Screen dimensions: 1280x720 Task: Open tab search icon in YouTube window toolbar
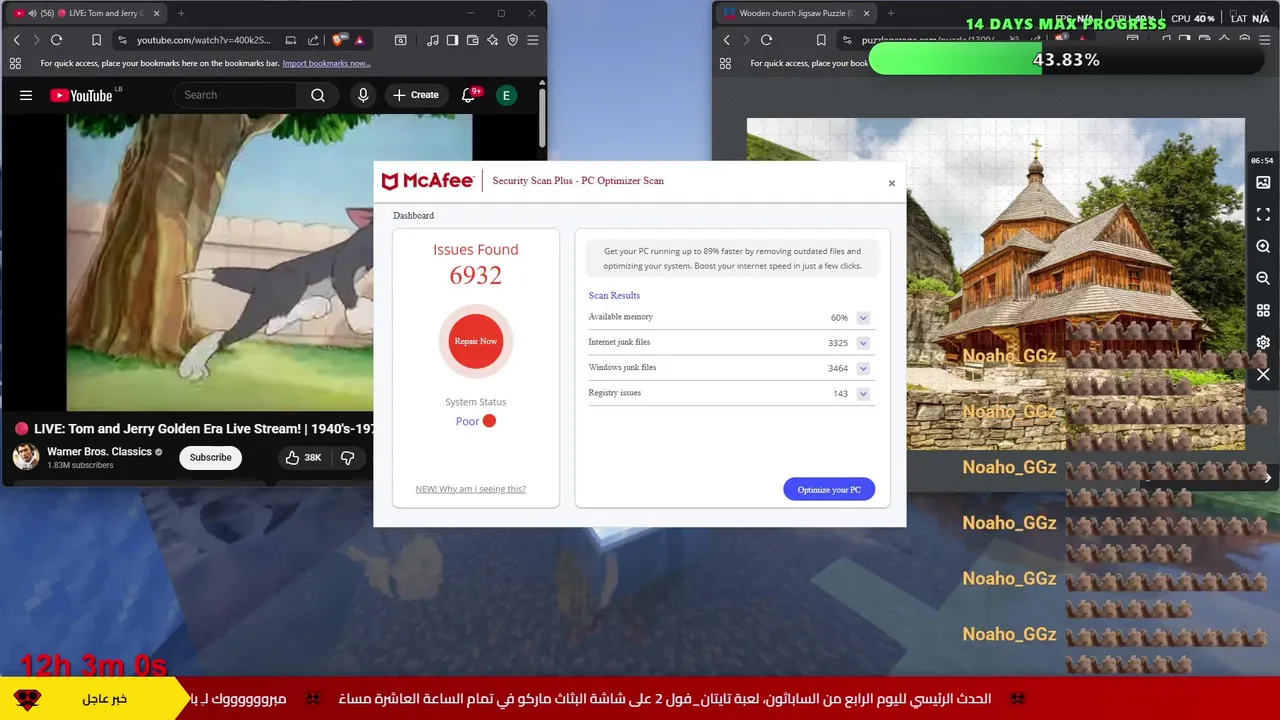[x=400, y=40]
